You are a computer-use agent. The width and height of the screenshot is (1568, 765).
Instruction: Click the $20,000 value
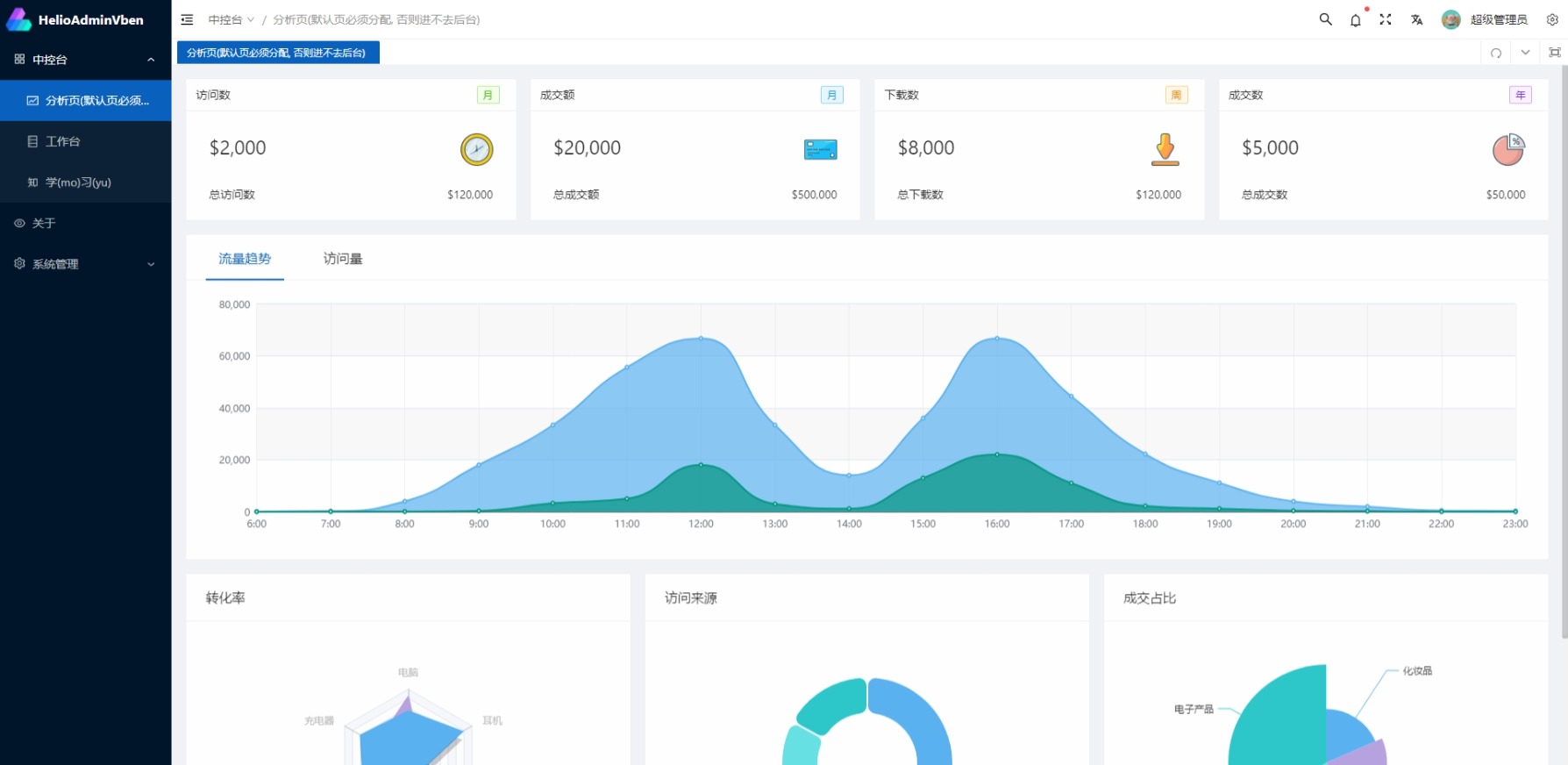click(587, 148)
